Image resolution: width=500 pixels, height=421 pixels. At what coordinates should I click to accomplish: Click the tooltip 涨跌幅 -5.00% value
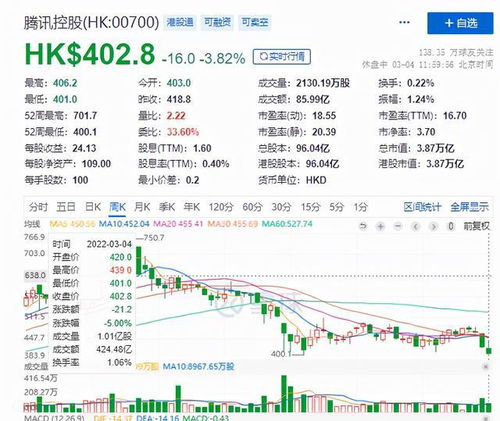[x=118, y=323]
